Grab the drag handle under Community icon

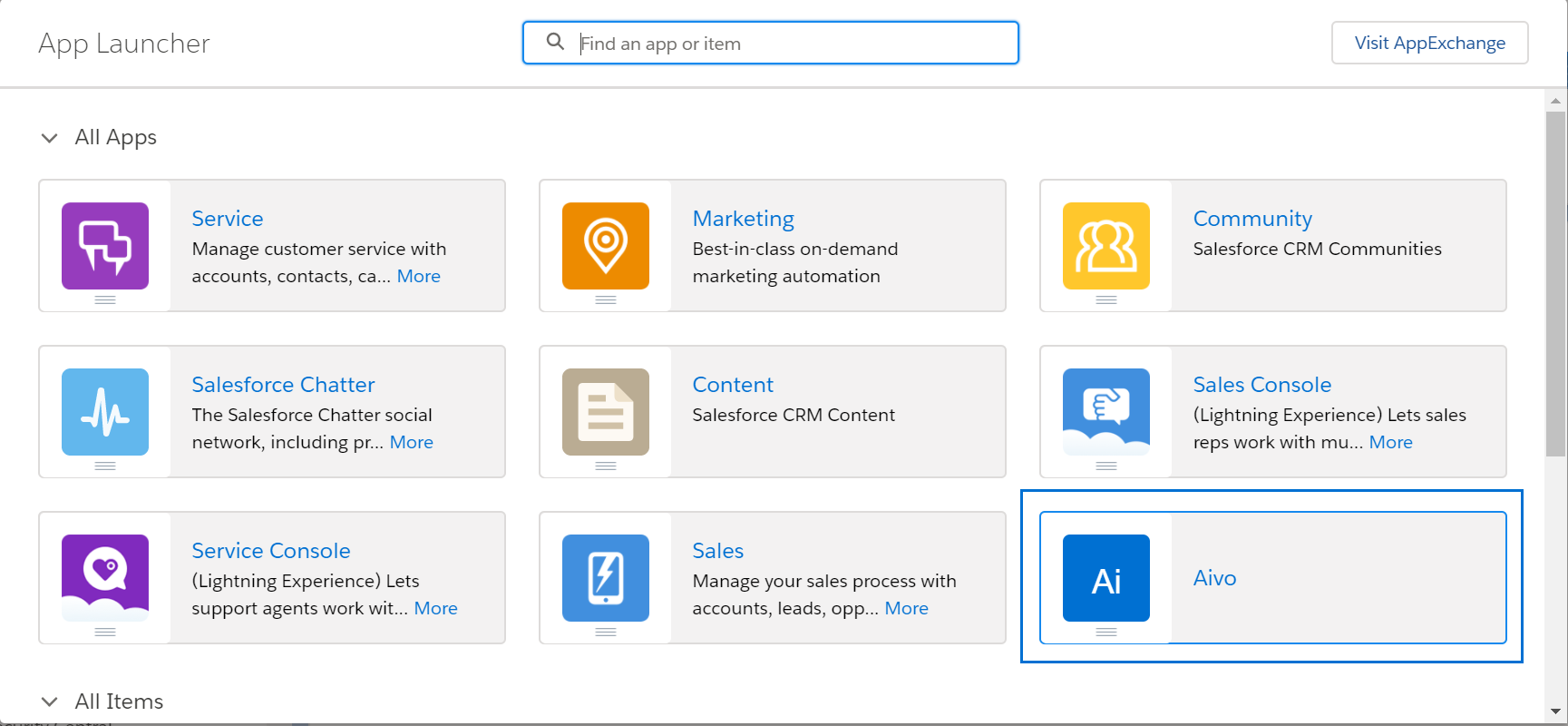point(1106,299)
